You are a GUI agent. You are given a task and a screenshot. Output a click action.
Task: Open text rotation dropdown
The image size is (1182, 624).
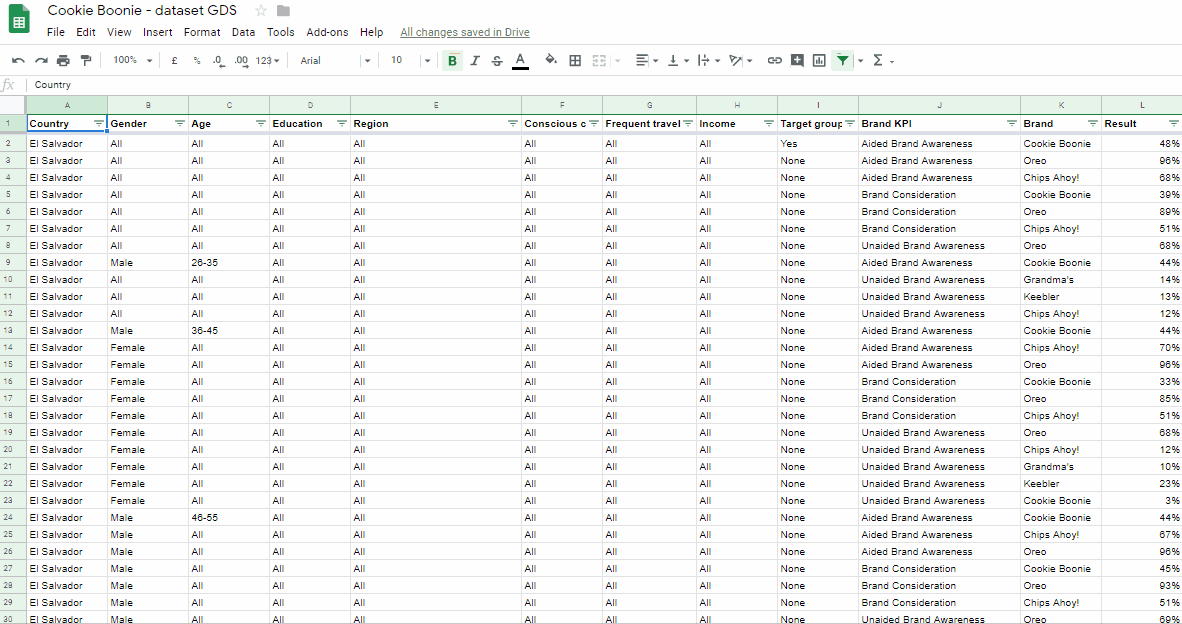point(741,60)
